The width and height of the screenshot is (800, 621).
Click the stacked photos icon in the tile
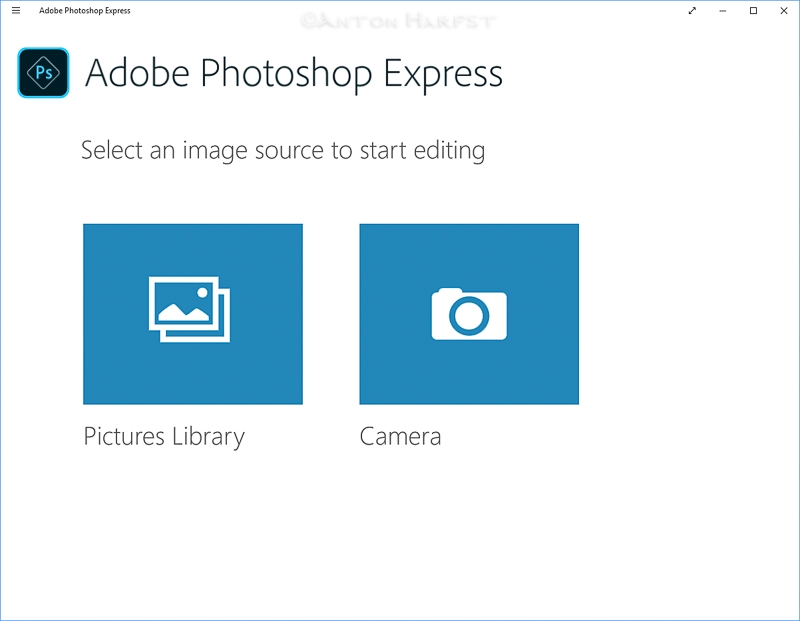tap(189, 309)
